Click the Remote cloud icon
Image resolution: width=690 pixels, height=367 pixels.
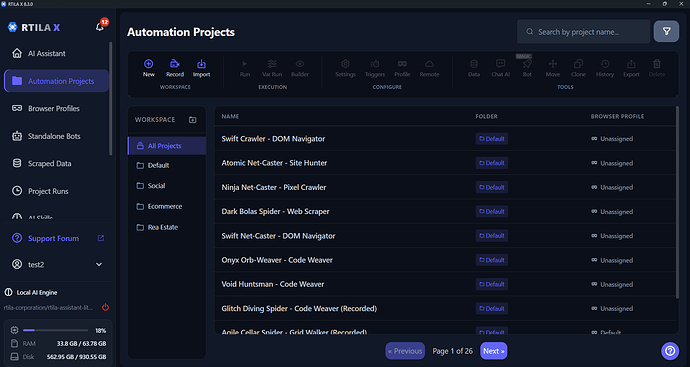point(429,64)
